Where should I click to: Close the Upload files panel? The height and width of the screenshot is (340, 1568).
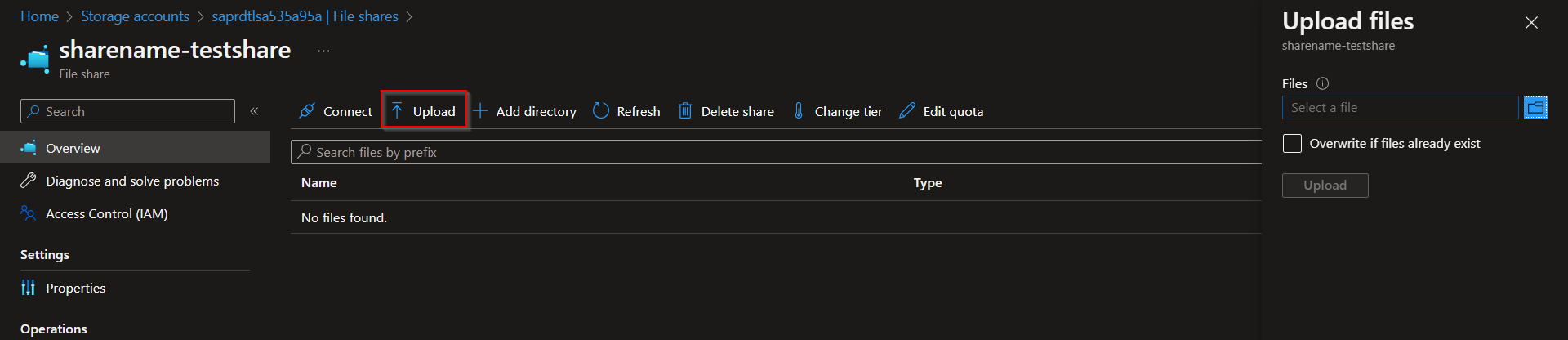point(1531,23)
